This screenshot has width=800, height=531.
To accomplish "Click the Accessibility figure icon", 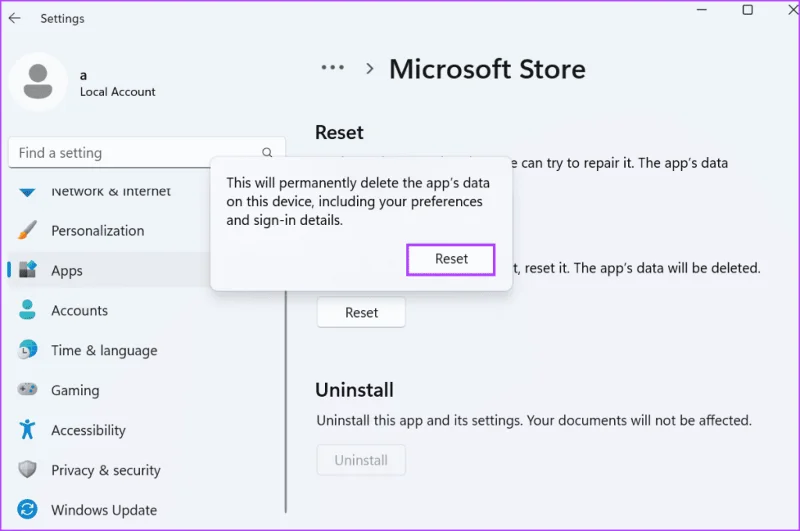I will pos(27,429).
